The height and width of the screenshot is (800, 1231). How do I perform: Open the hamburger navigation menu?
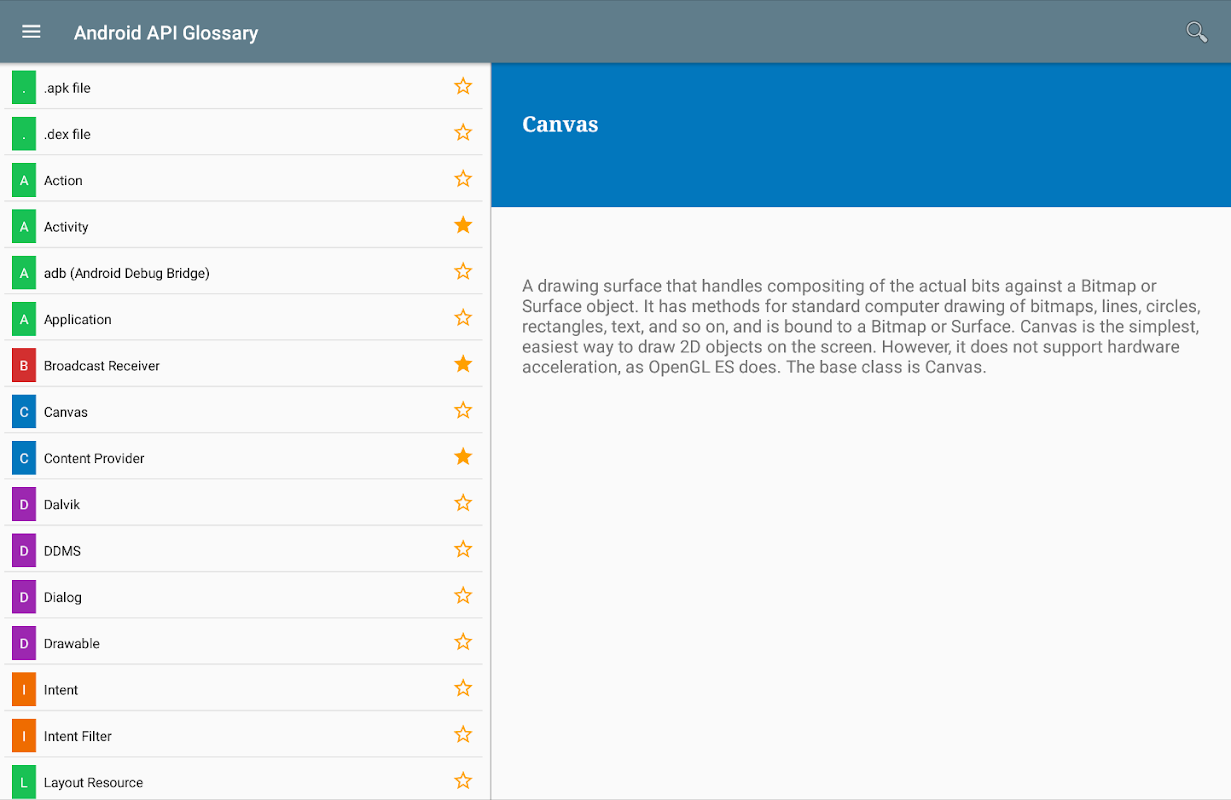[31, 32]
